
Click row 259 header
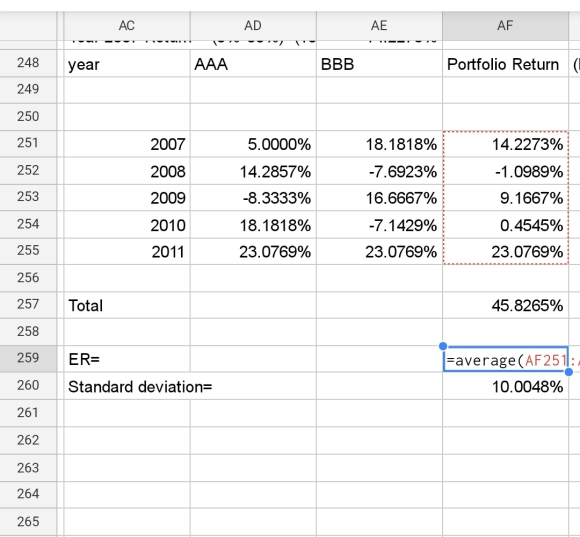28,358
